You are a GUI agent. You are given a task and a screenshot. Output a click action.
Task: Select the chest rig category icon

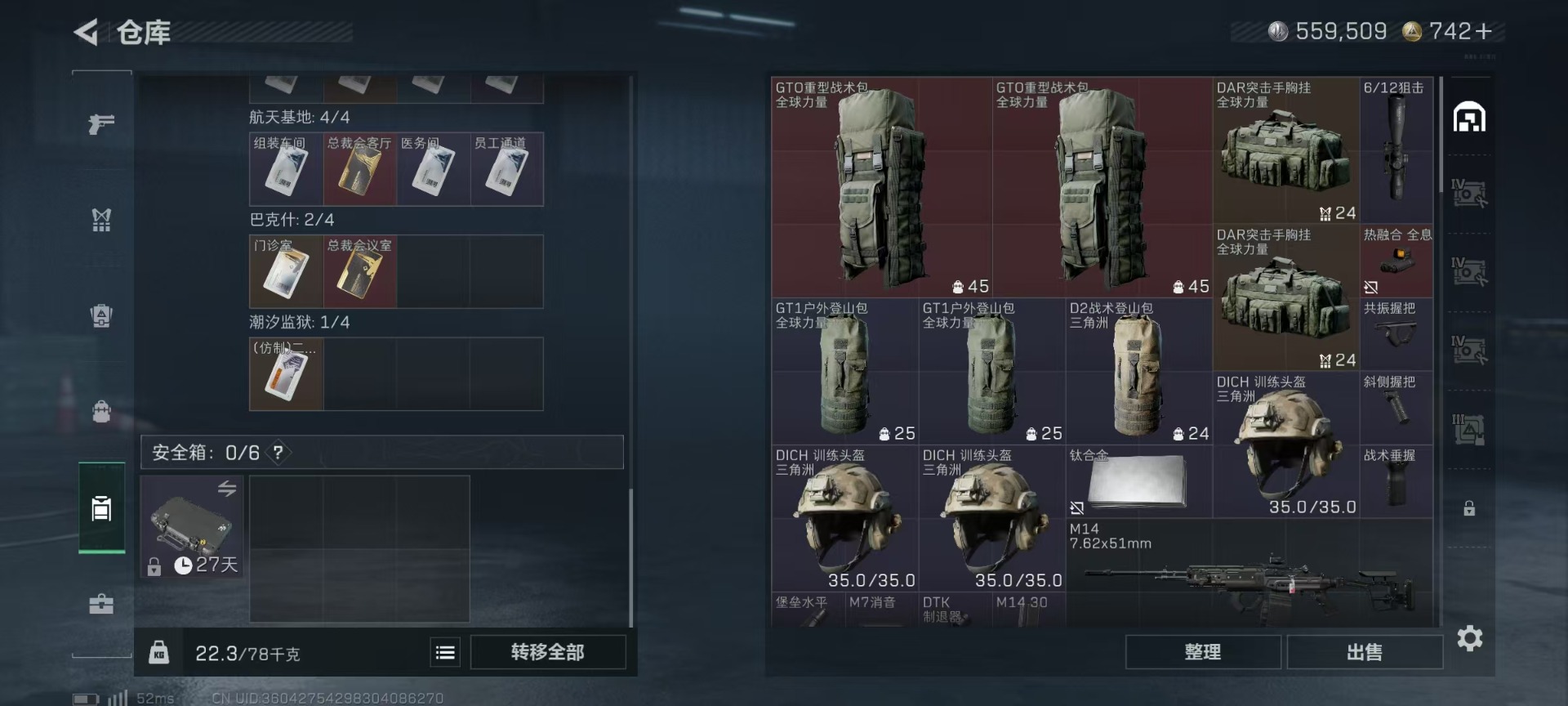point(101,315)
